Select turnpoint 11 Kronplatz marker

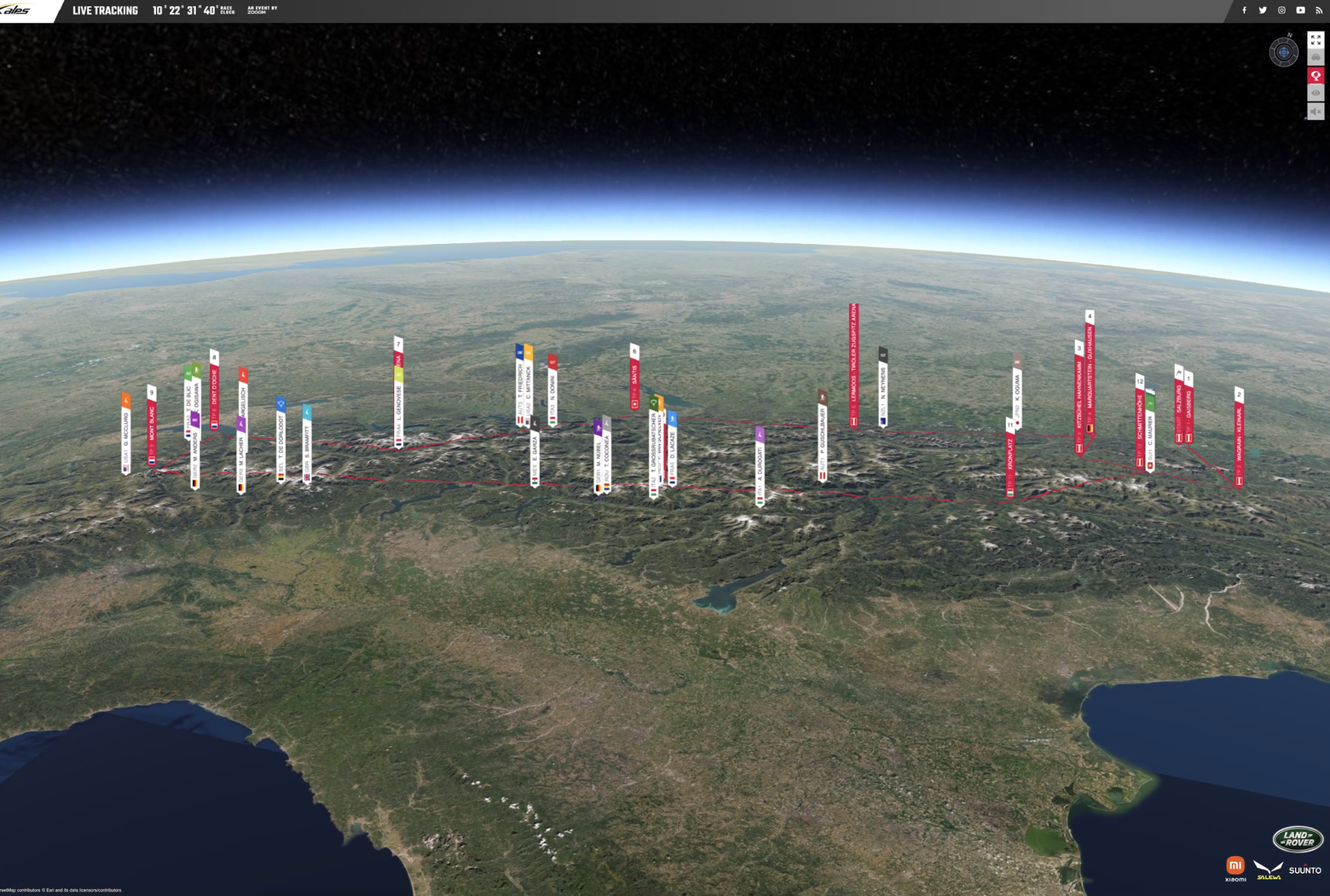click(1010, 458)
